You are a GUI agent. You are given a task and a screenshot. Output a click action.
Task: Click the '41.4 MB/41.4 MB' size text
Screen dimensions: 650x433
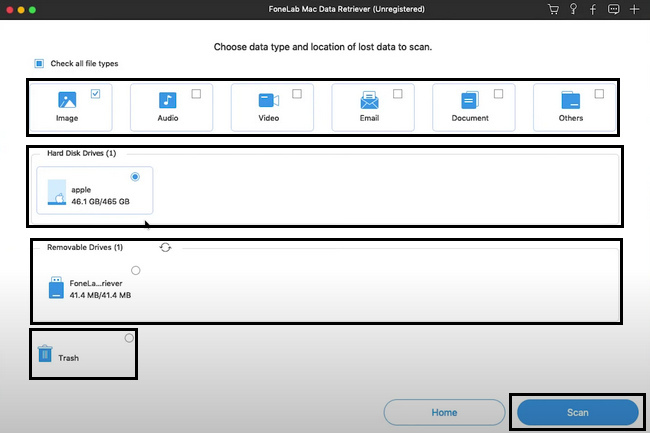pyautogui.click(x=100, y=295)
